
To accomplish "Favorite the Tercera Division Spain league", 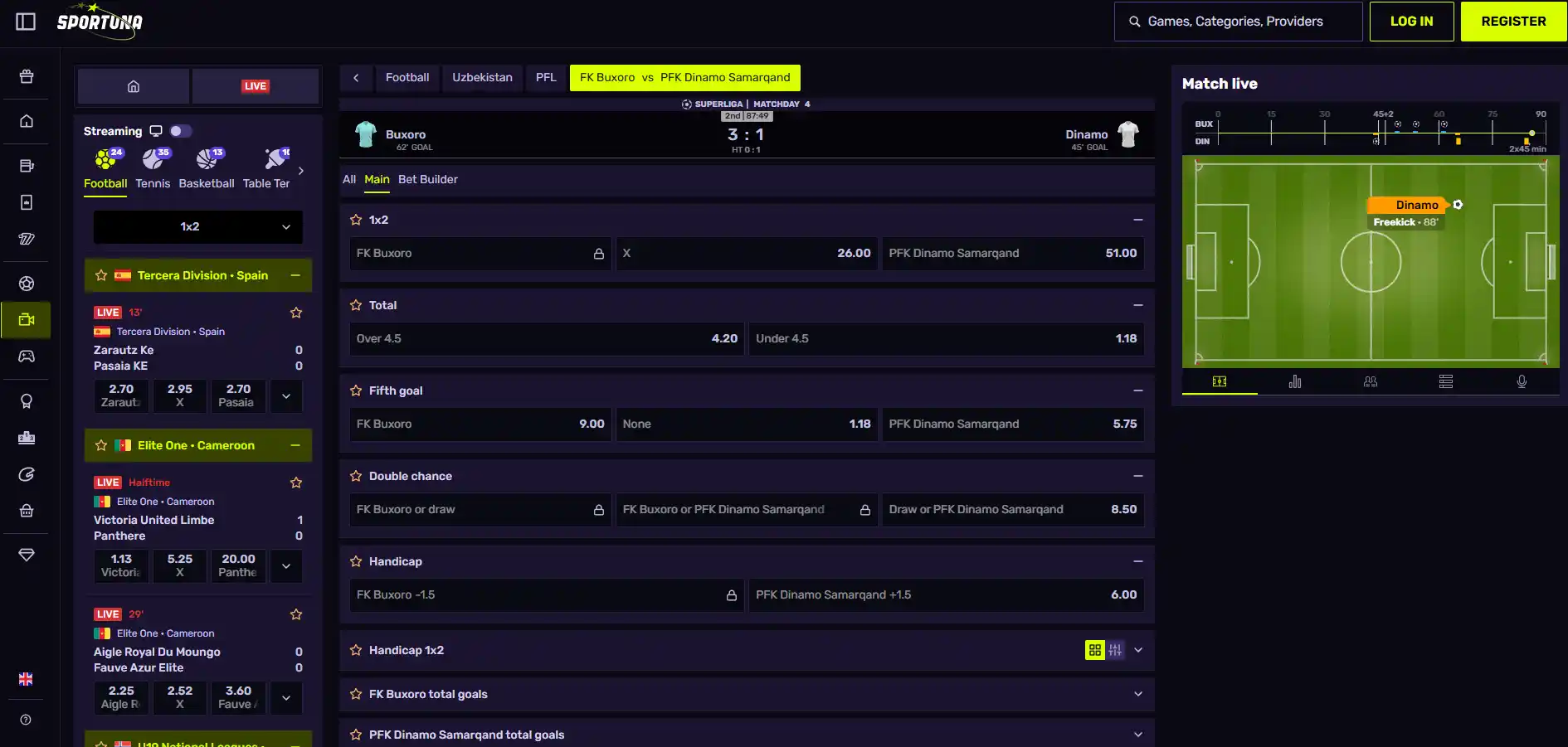I will pyautogui.click(x=101, y=275).
